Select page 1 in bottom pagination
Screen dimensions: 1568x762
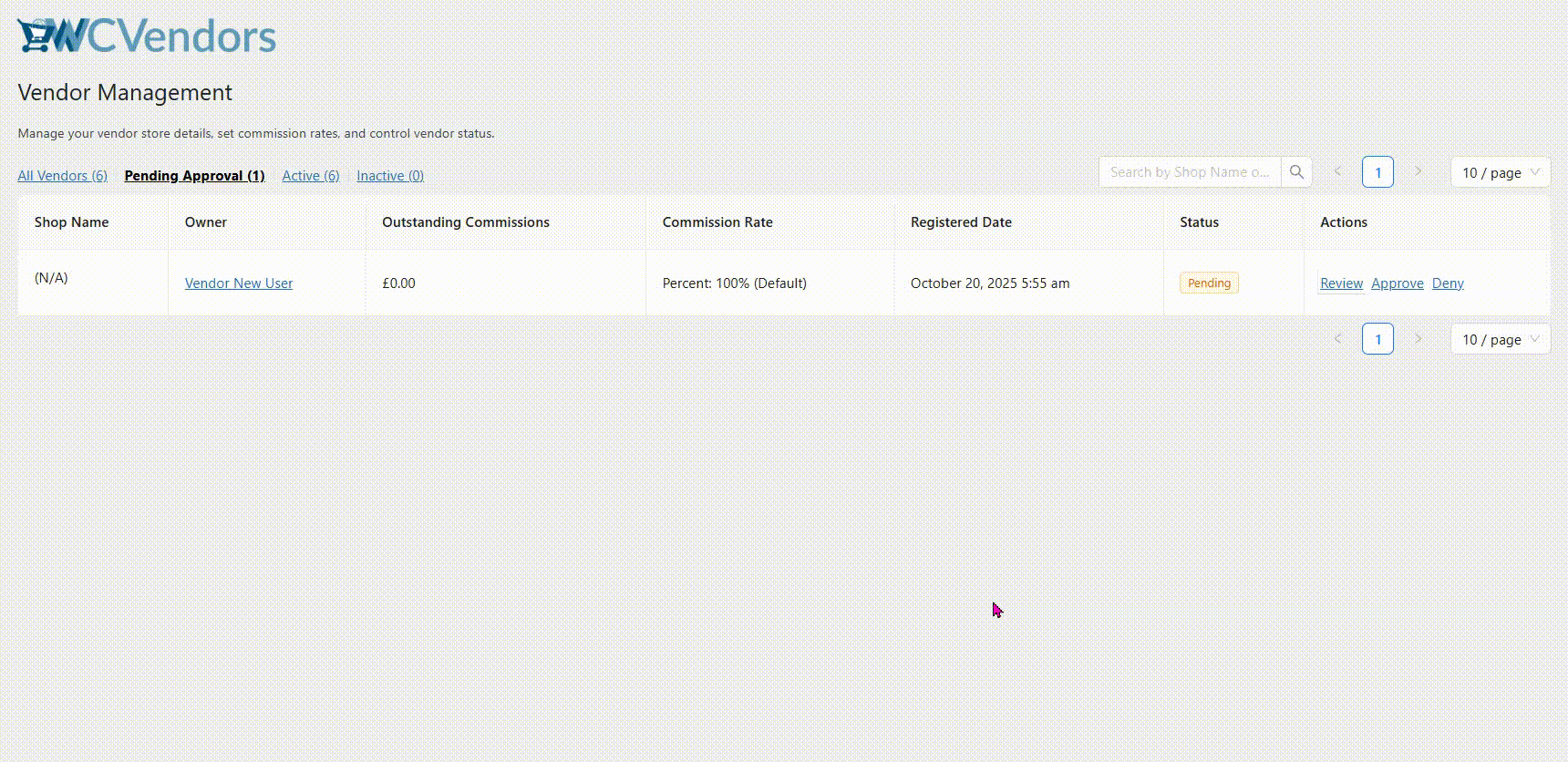tap(1377, 339)
